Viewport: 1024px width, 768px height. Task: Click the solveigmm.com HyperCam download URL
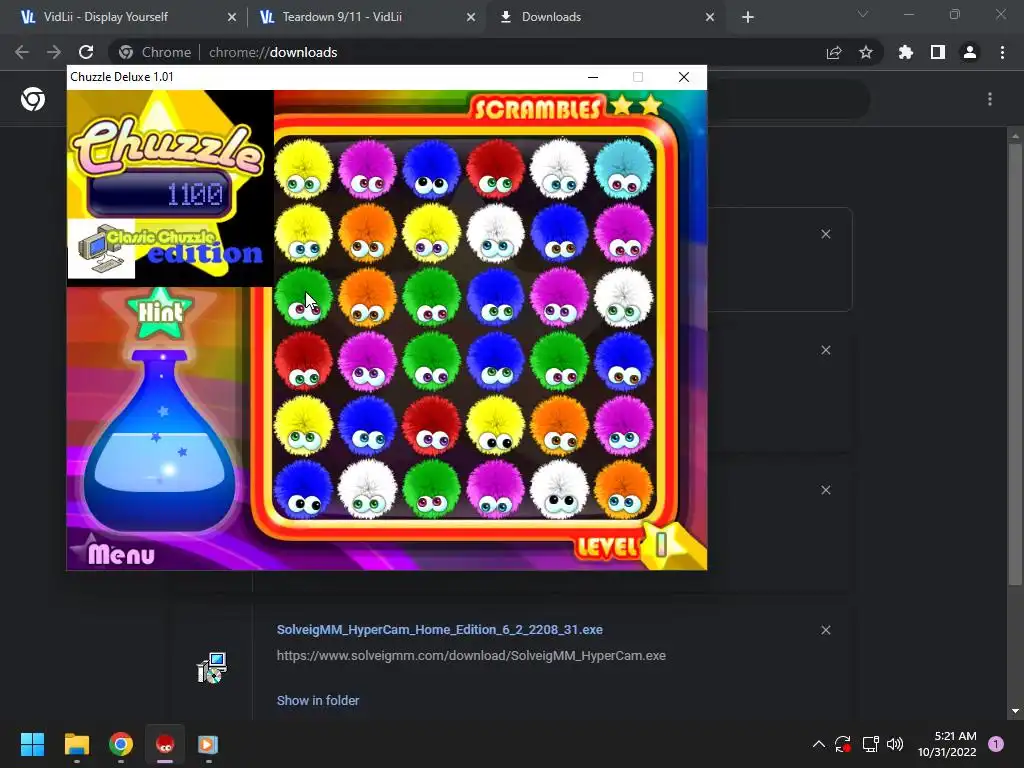coord(471,656)
